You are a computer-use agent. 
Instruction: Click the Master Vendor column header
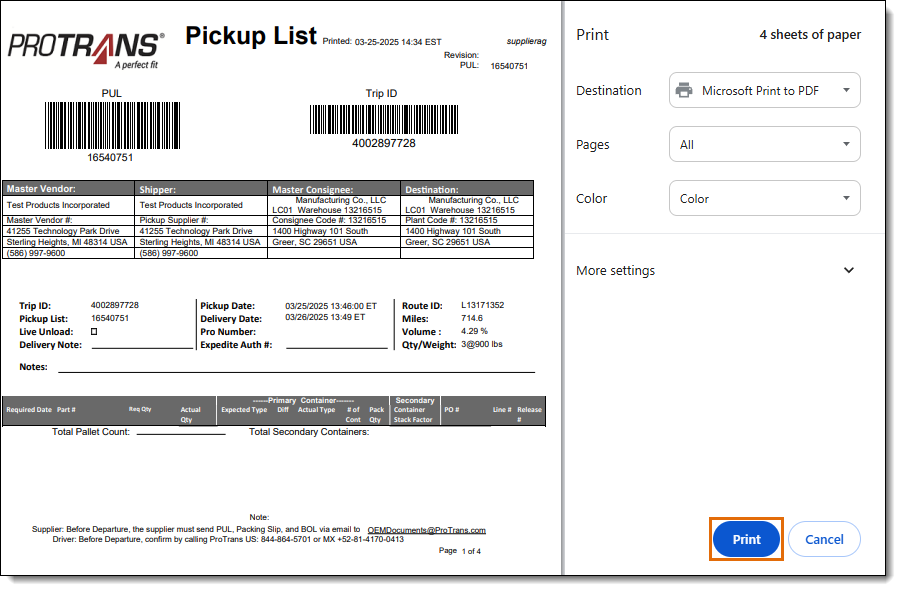click(x=68, y=189)
